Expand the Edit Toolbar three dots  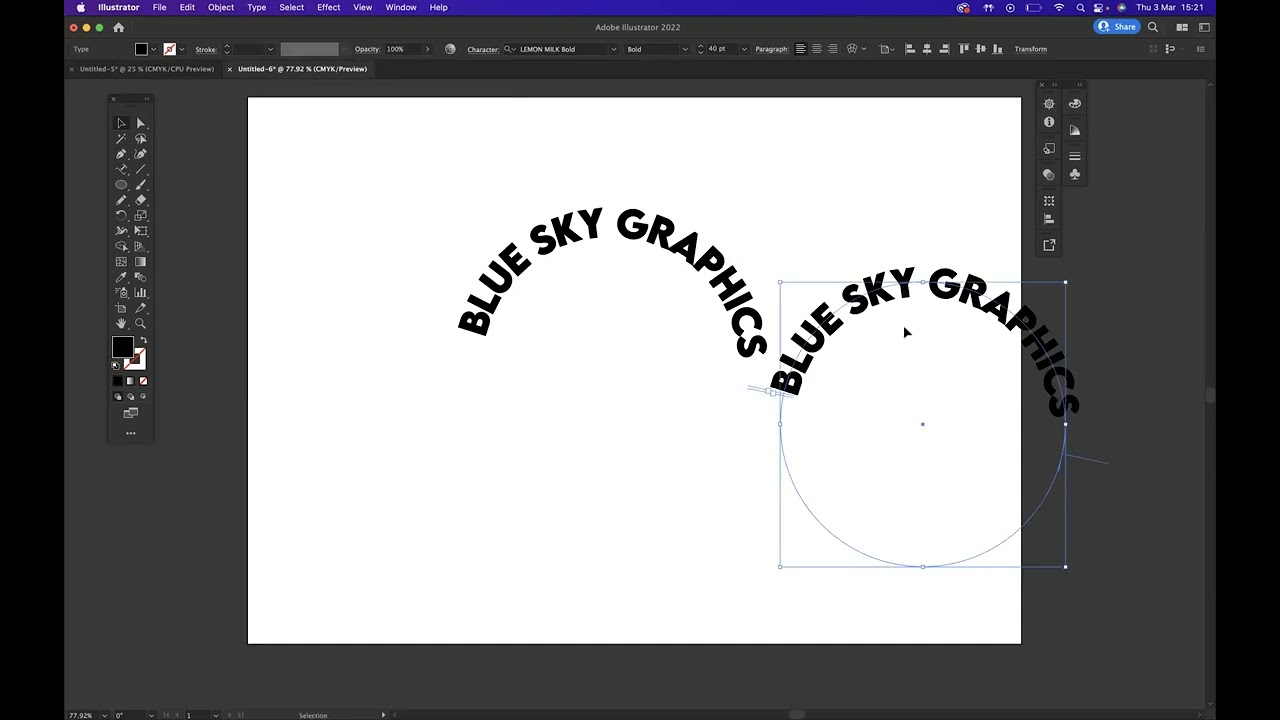(x=130, y=433)
